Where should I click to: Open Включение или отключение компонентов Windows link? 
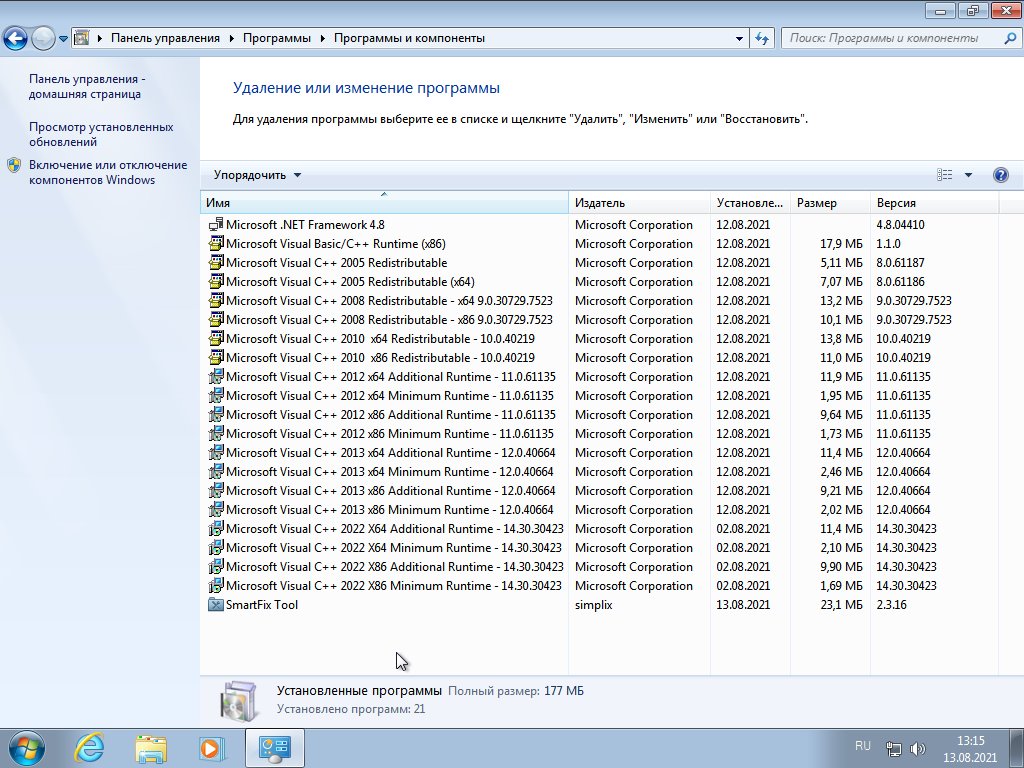(108, 172)
